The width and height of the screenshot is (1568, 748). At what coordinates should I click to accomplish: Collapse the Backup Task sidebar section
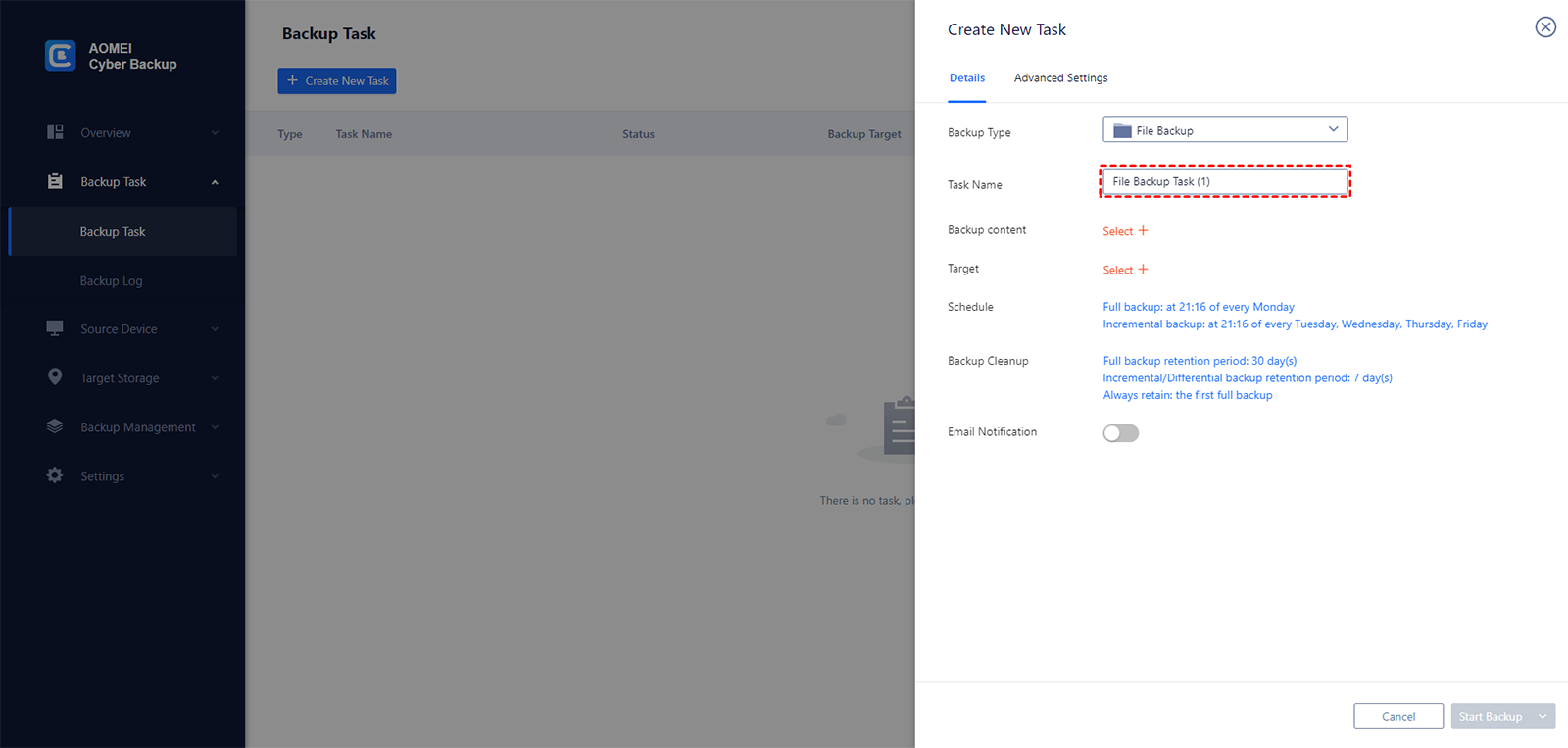215,182
